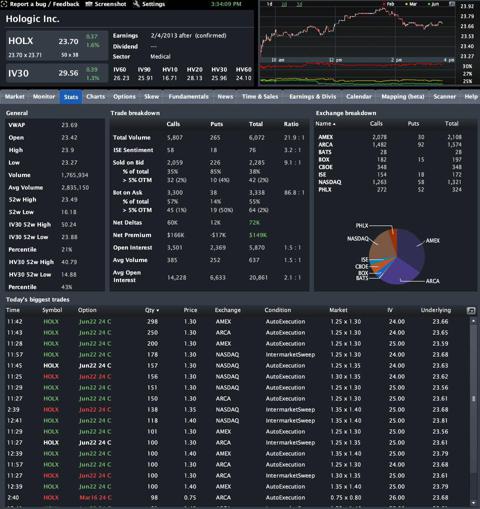
Task: Open the Calendar tab
Action: 359,97
